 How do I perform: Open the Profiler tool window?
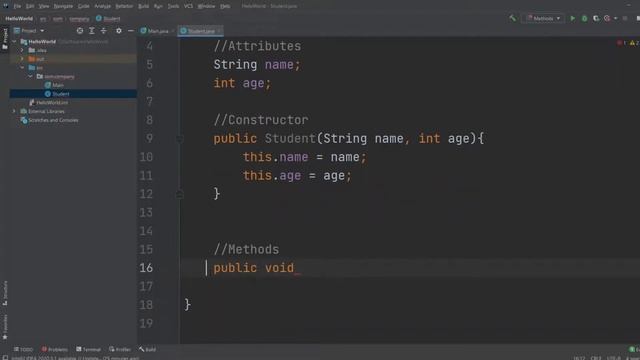tap(120, 349)
